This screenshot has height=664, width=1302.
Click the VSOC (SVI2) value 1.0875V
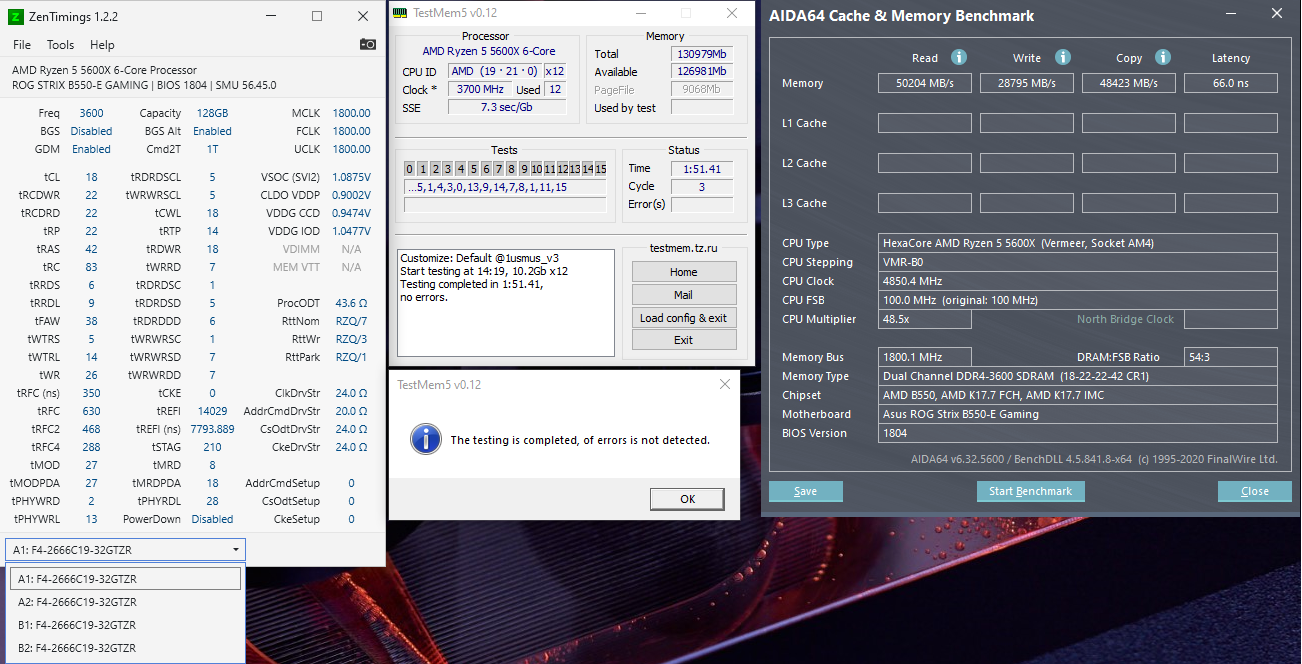coord(351,177)
